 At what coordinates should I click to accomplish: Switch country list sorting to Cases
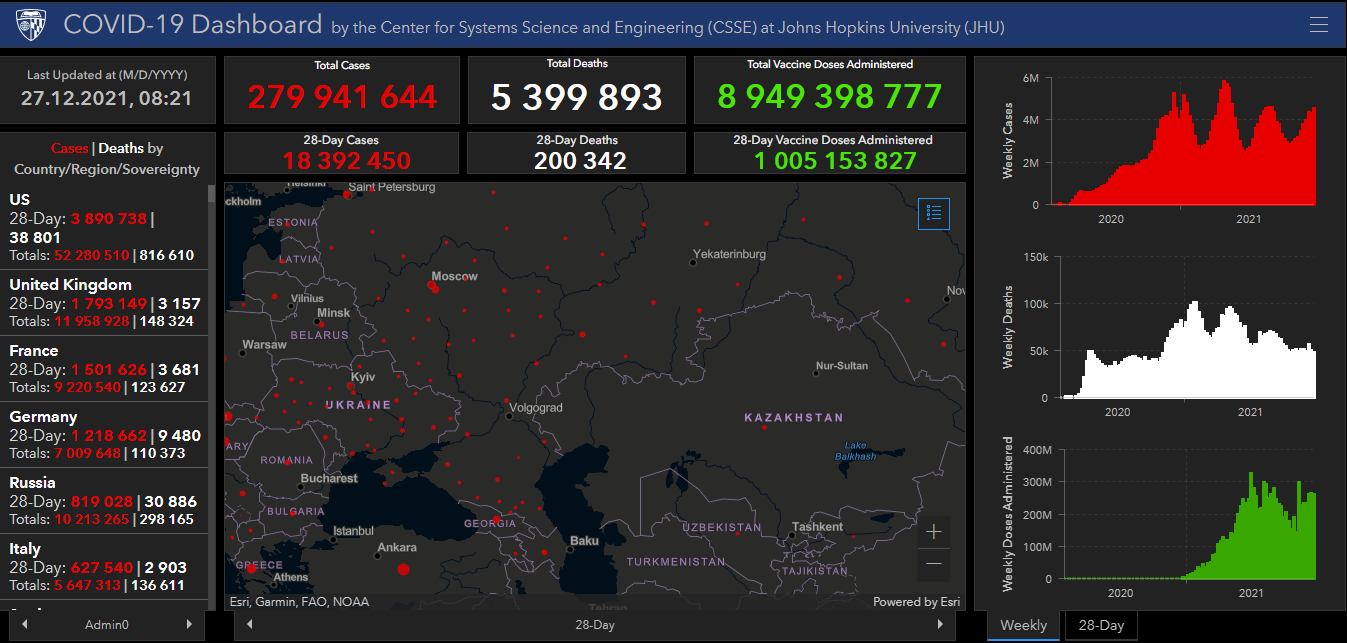click(x=69, y=148)
